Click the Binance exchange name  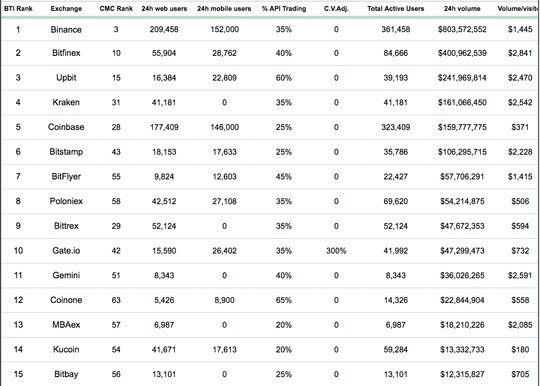66,30
